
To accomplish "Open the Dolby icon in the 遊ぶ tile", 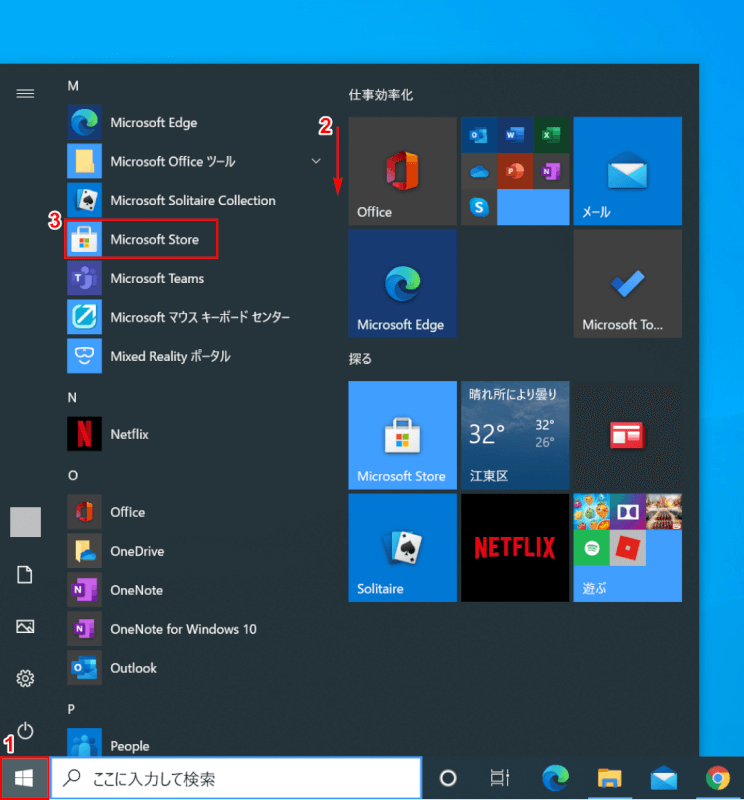I will pyautogui.click(x=628, y=512).
